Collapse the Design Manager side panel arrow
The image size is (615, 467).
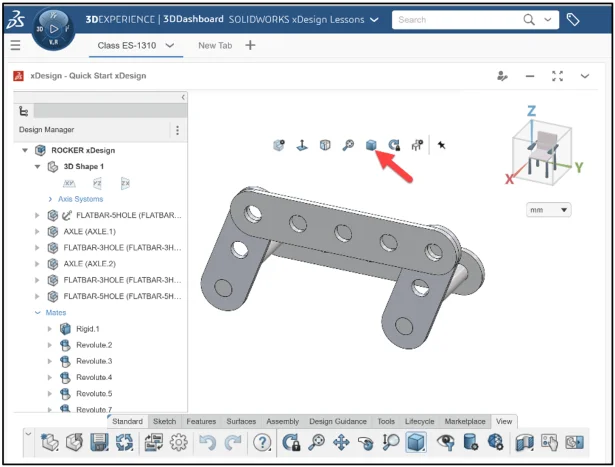pyautogui.click(x=183, y=97)
